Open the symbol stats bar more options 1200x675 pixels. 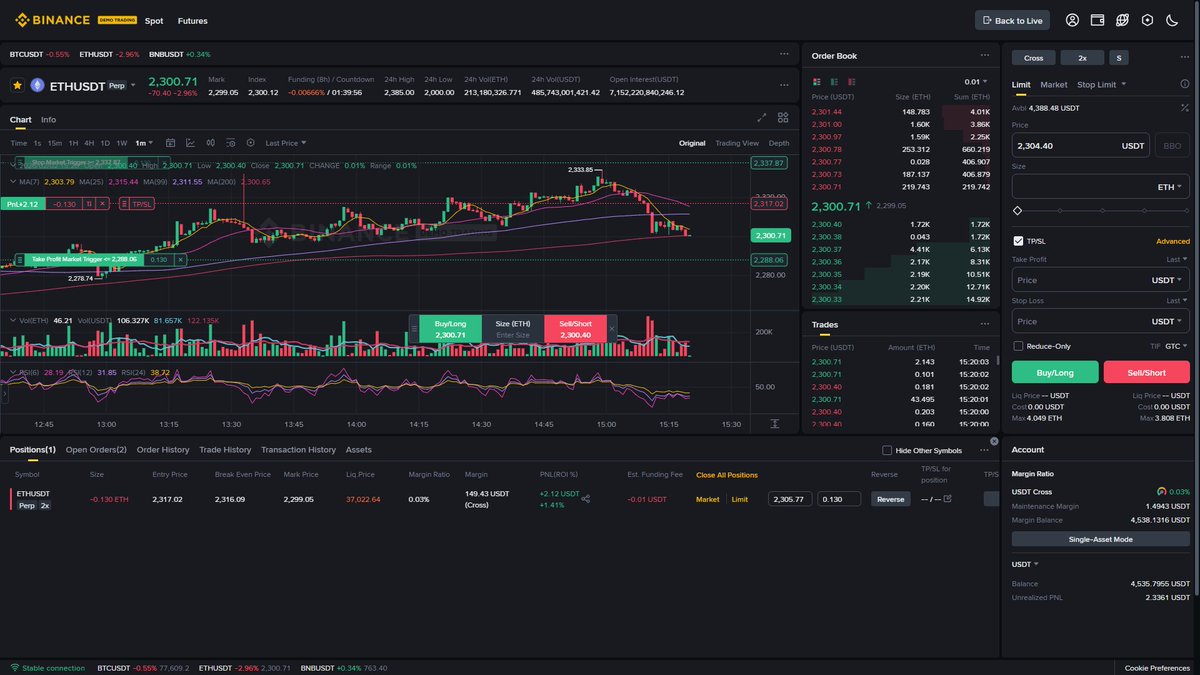(785, 85)
